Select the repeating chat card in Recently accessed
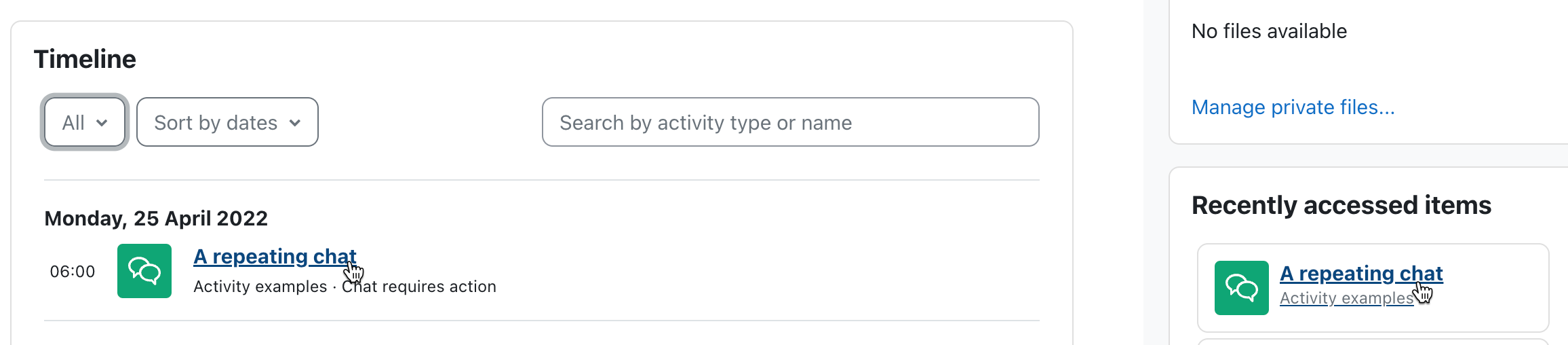This screenshot has height=345, width=1568. 1373,288
